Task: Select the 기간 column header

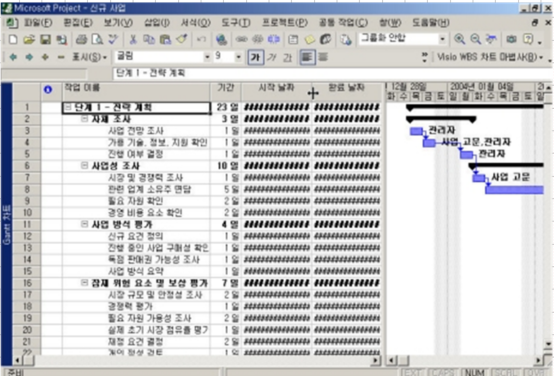Action: point(226,92)
